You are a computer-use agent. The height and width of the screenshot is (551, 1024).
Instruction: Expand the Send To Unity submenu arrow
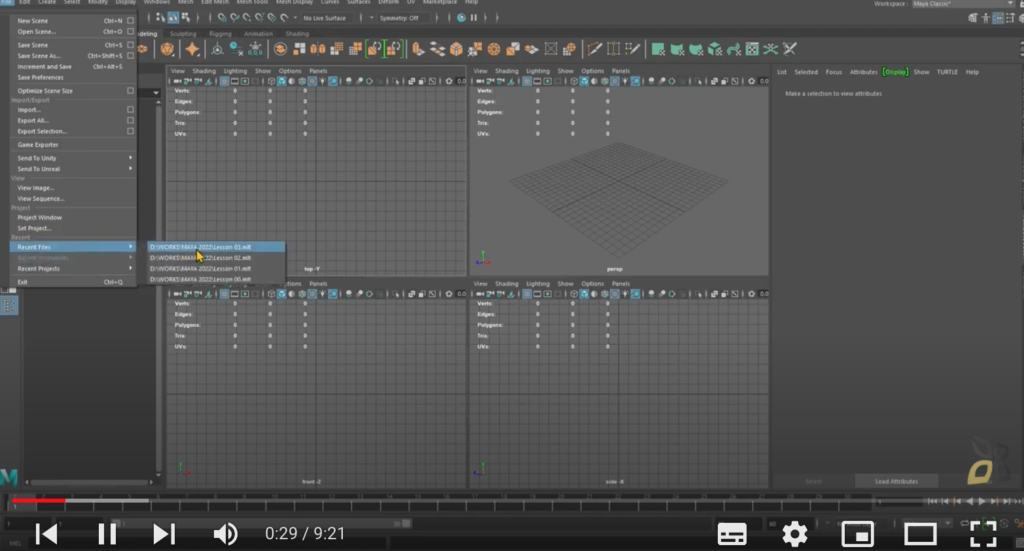pos(131,158)
